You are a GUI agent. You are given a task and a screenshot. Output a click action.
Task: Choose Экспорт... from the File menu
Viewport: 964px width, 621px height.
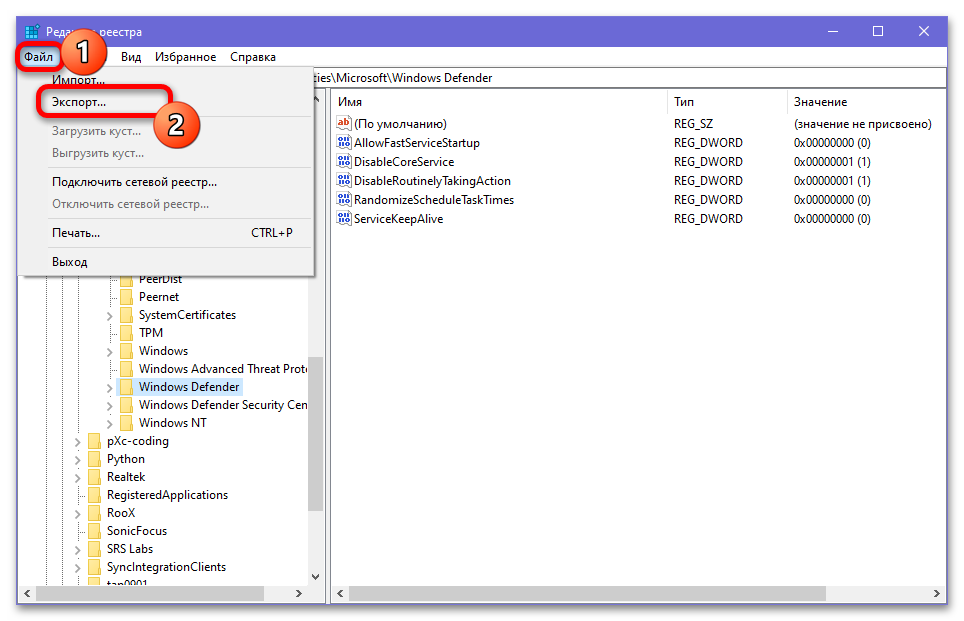165,102
